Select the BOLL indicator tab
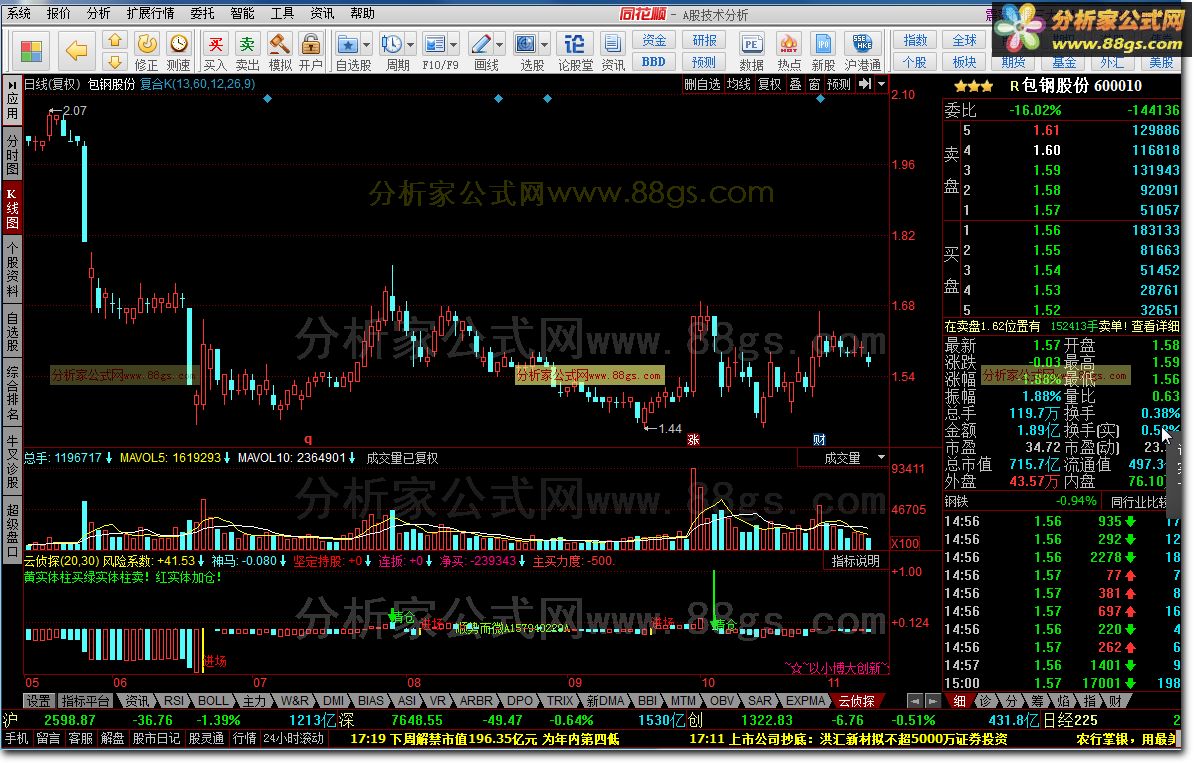The height and width of the screenshot is (763, 1194). pos(212,701)
